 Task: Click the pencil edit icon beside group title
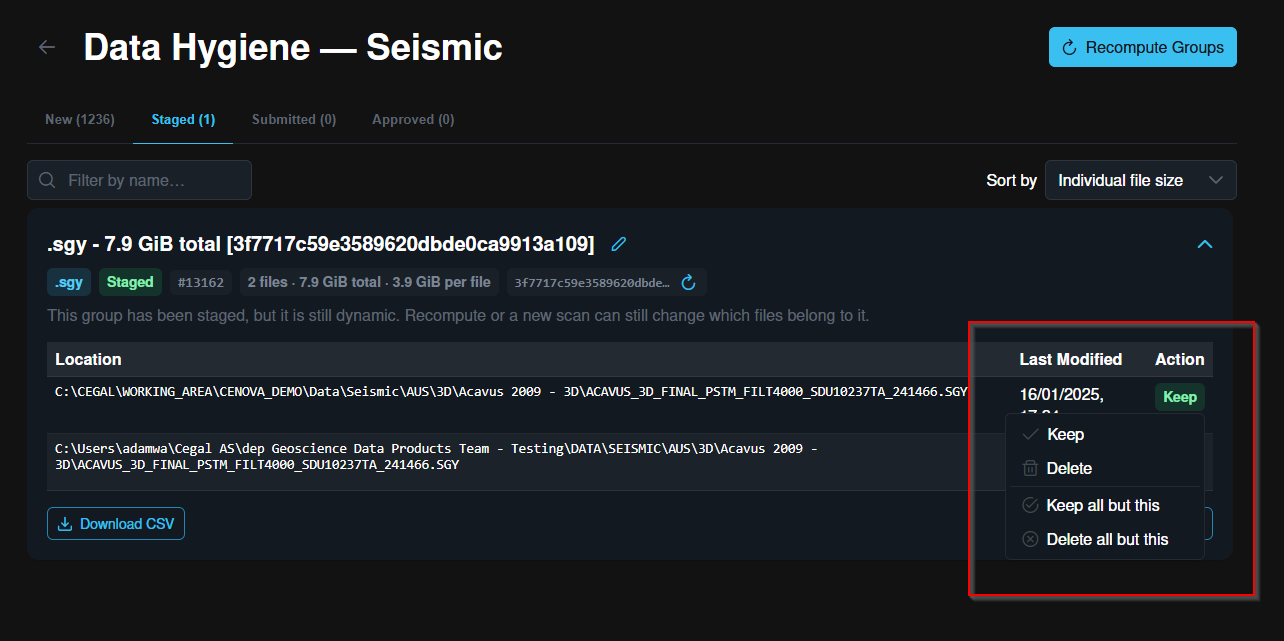click(x=619, y=244)
